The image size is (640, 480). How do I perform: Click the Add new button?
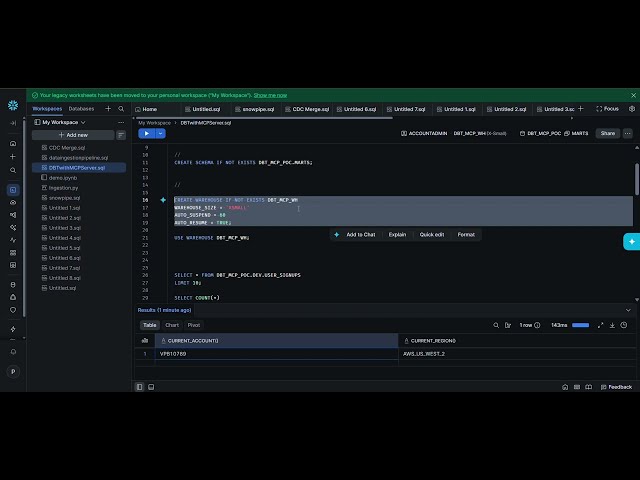(x=73, y=135)
